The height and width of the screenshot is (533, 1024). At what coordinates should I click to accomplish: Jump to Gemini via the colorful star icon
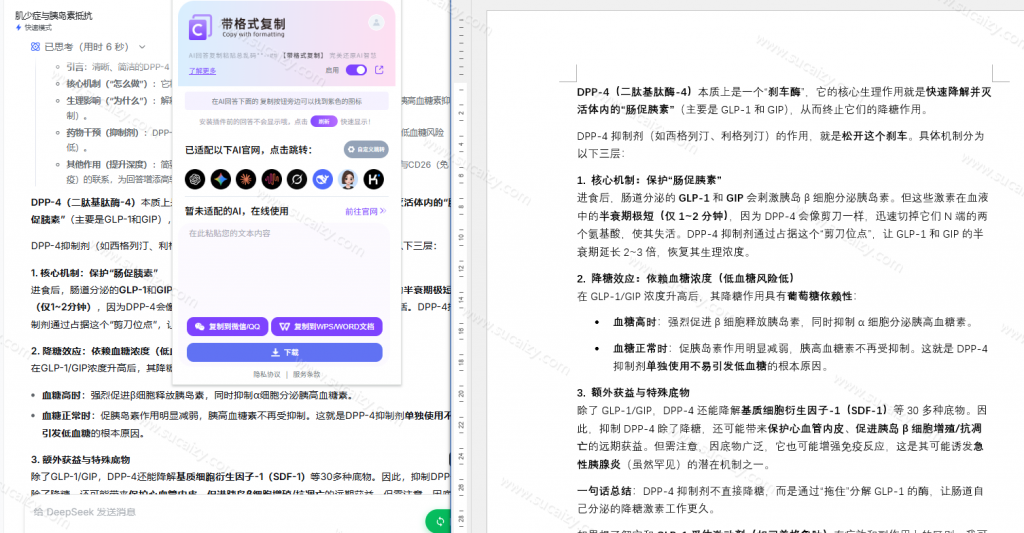pos(221,179)
